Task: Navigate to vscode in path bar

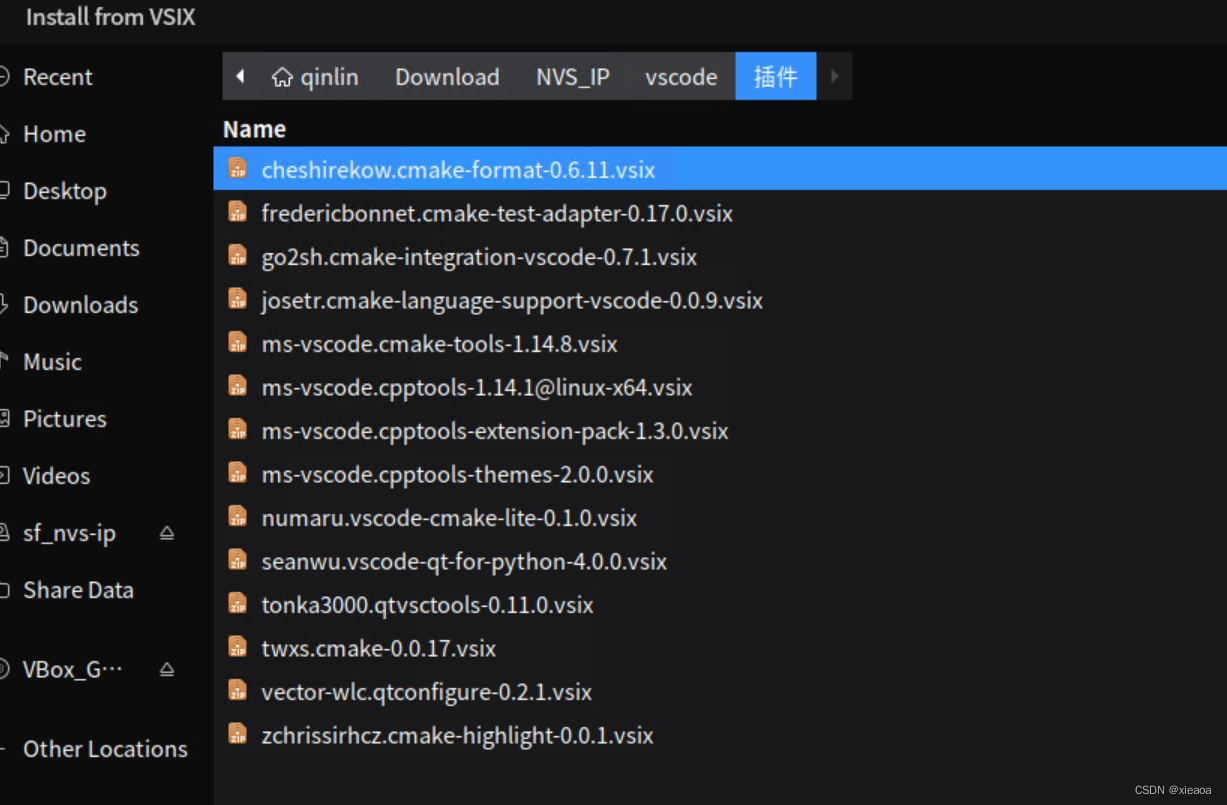Action: 681,77
